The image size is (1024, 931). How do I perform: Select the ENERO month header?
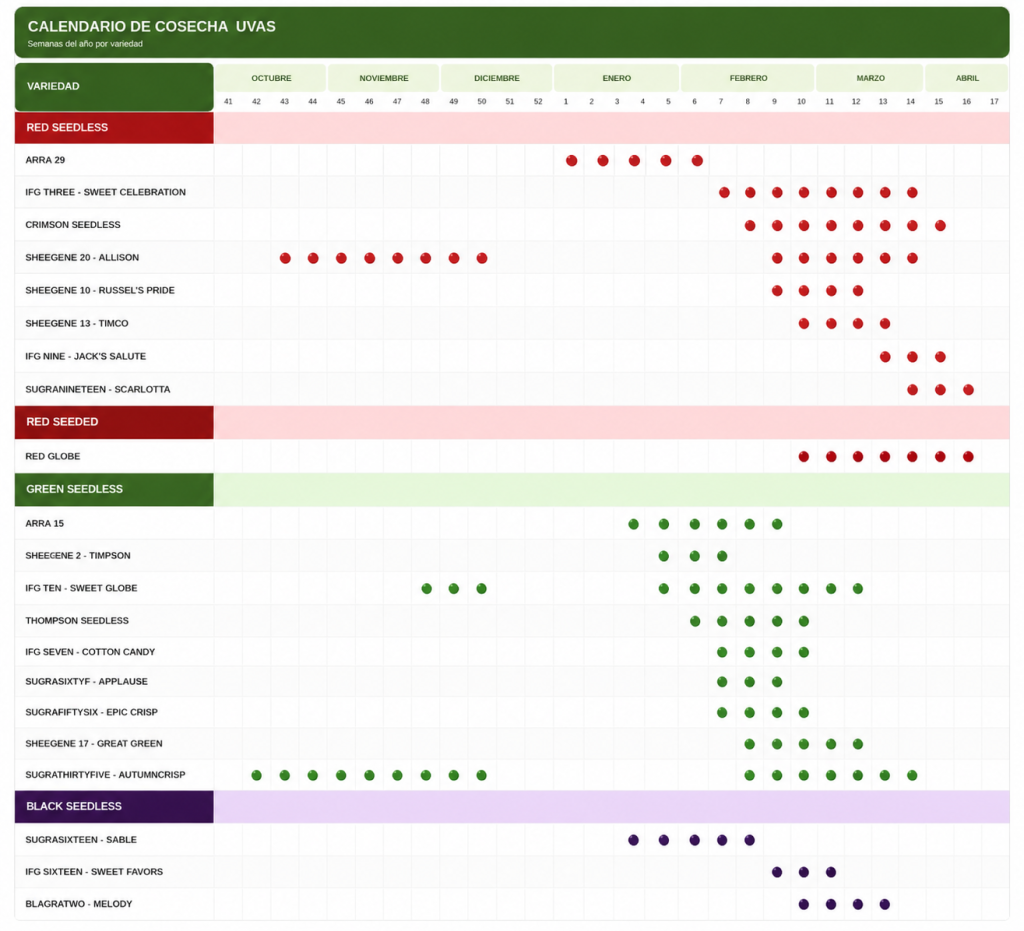[x=616, y=78]
